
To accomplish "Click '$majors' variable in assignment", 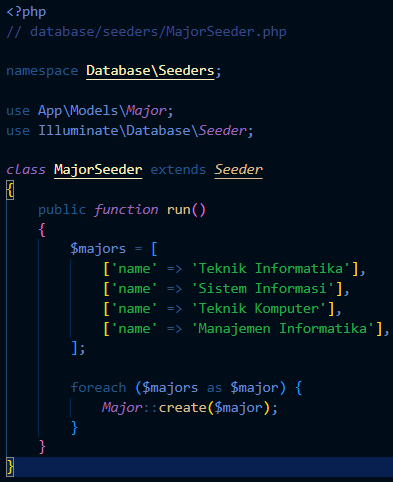I will coord(98,249).
